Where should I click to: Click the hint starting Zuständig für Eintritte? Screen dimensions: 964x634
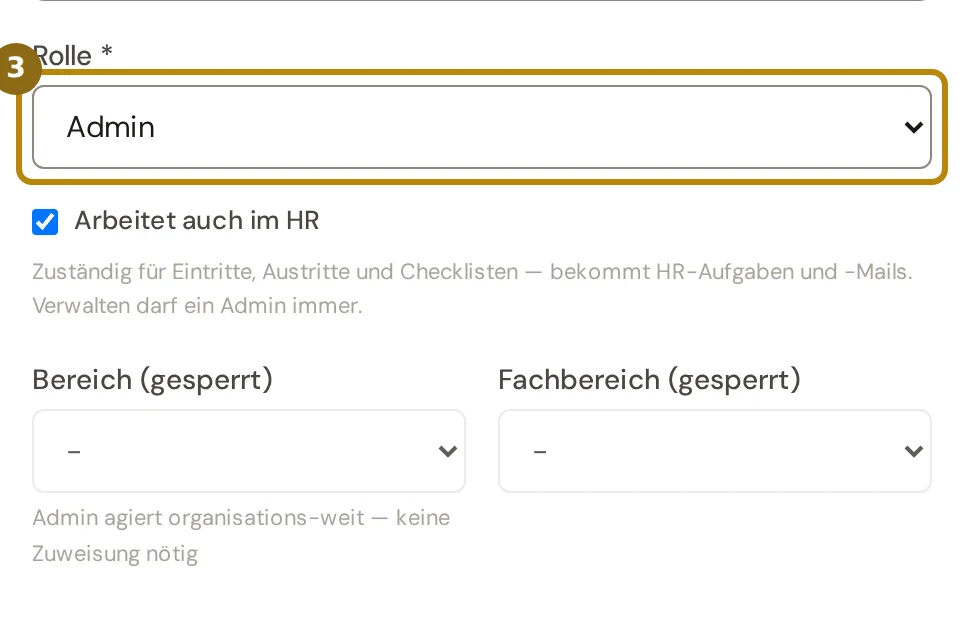pos(472,288)
